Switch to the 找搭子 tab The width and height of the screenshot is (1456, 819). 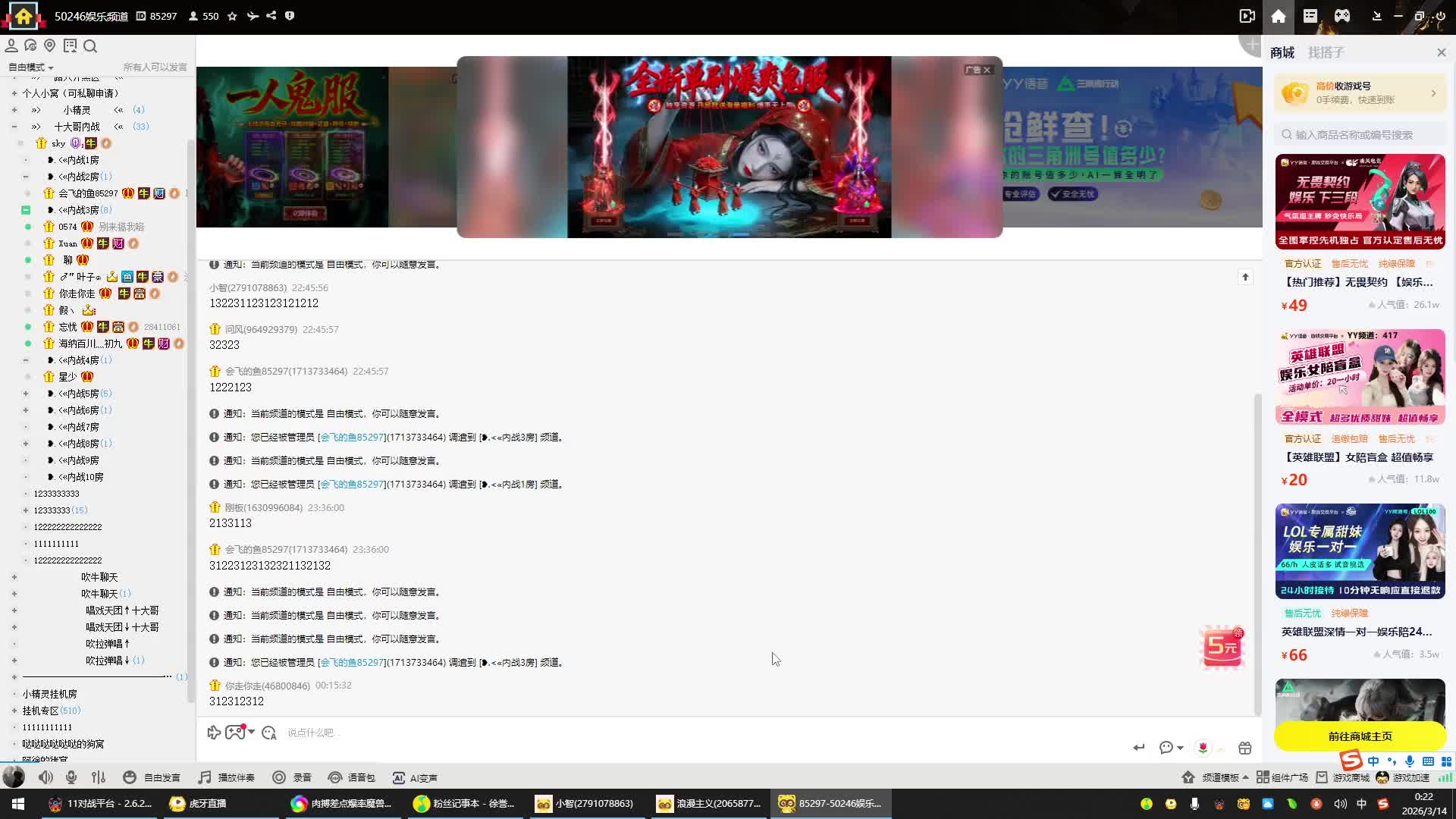pos(1326,52)
